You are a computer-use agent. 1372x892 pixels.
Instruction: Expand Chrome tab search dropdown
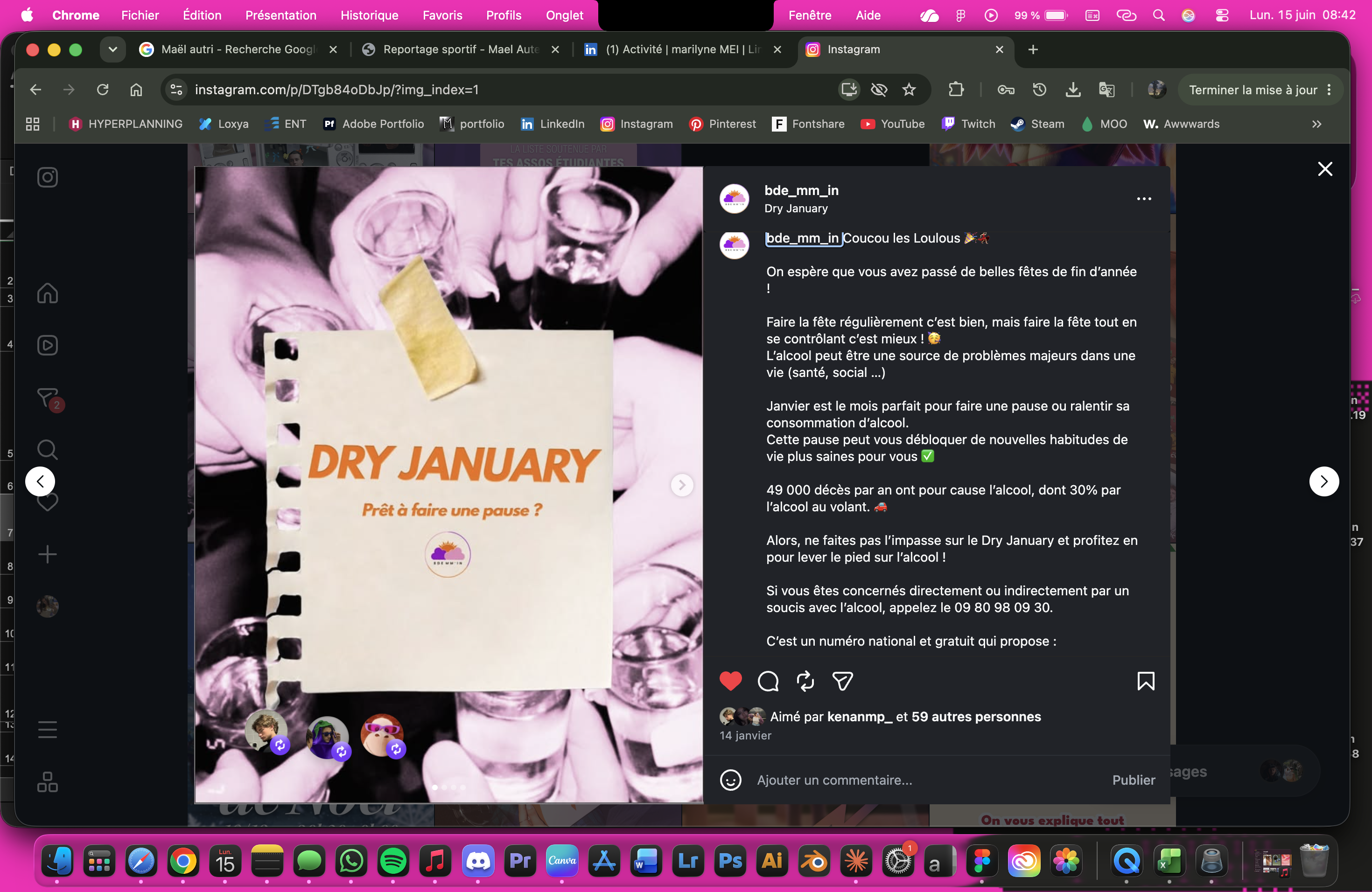[113, 49]
